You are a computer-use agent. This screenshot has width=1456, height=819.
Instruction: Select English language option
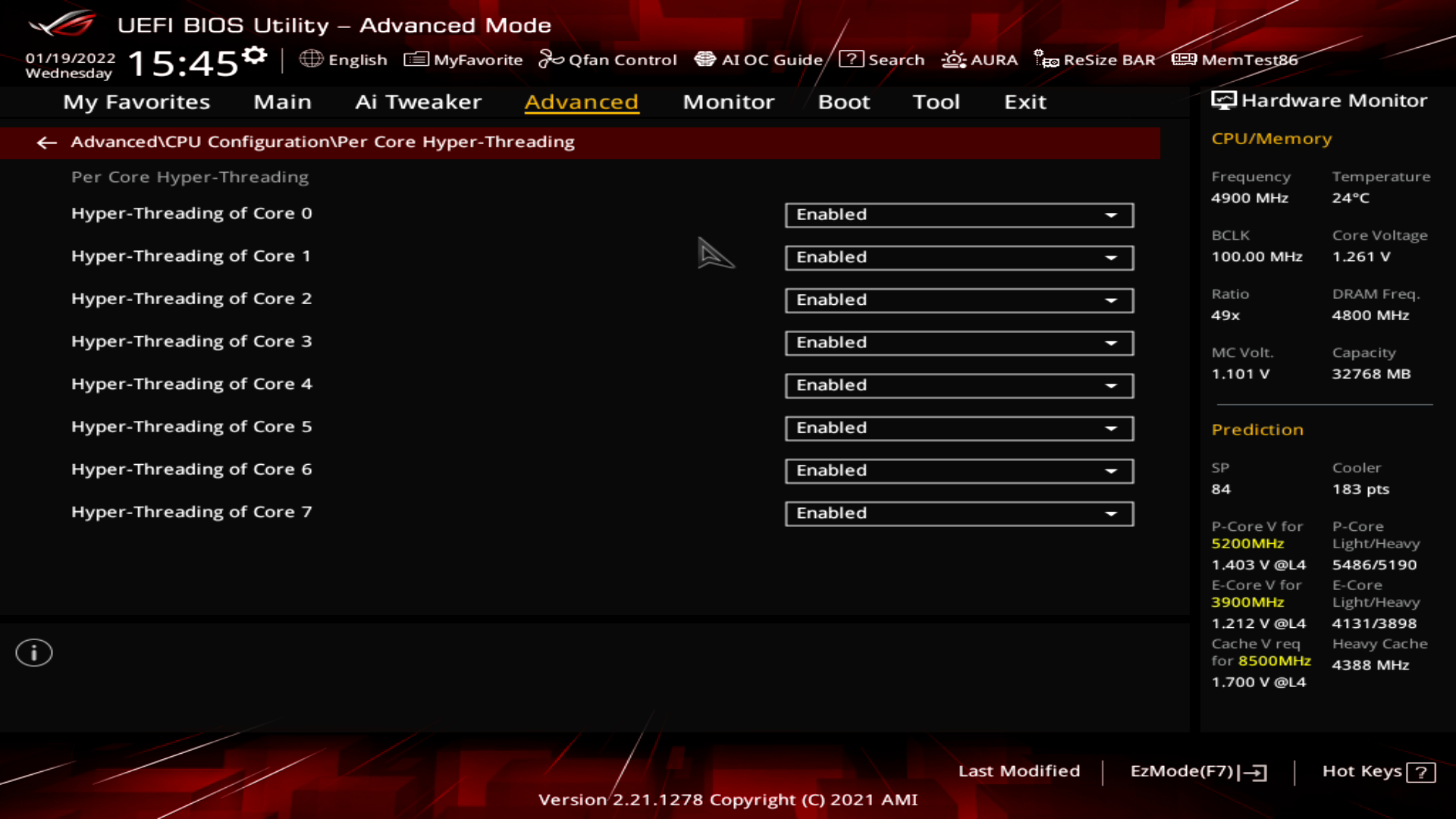pyautogui.click(x=346, y=59)
